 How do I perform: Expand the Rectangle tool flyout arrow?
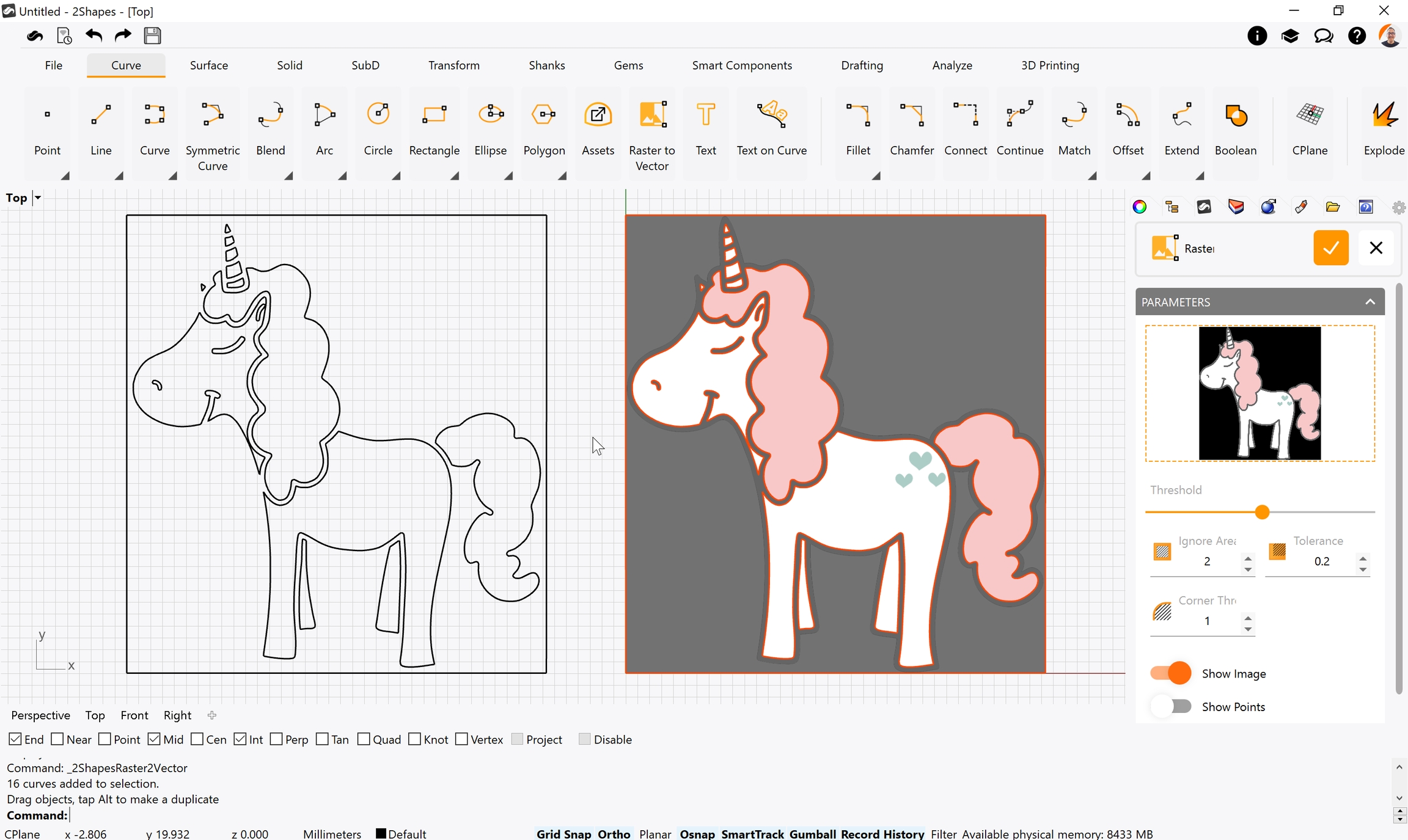(455, 176)
